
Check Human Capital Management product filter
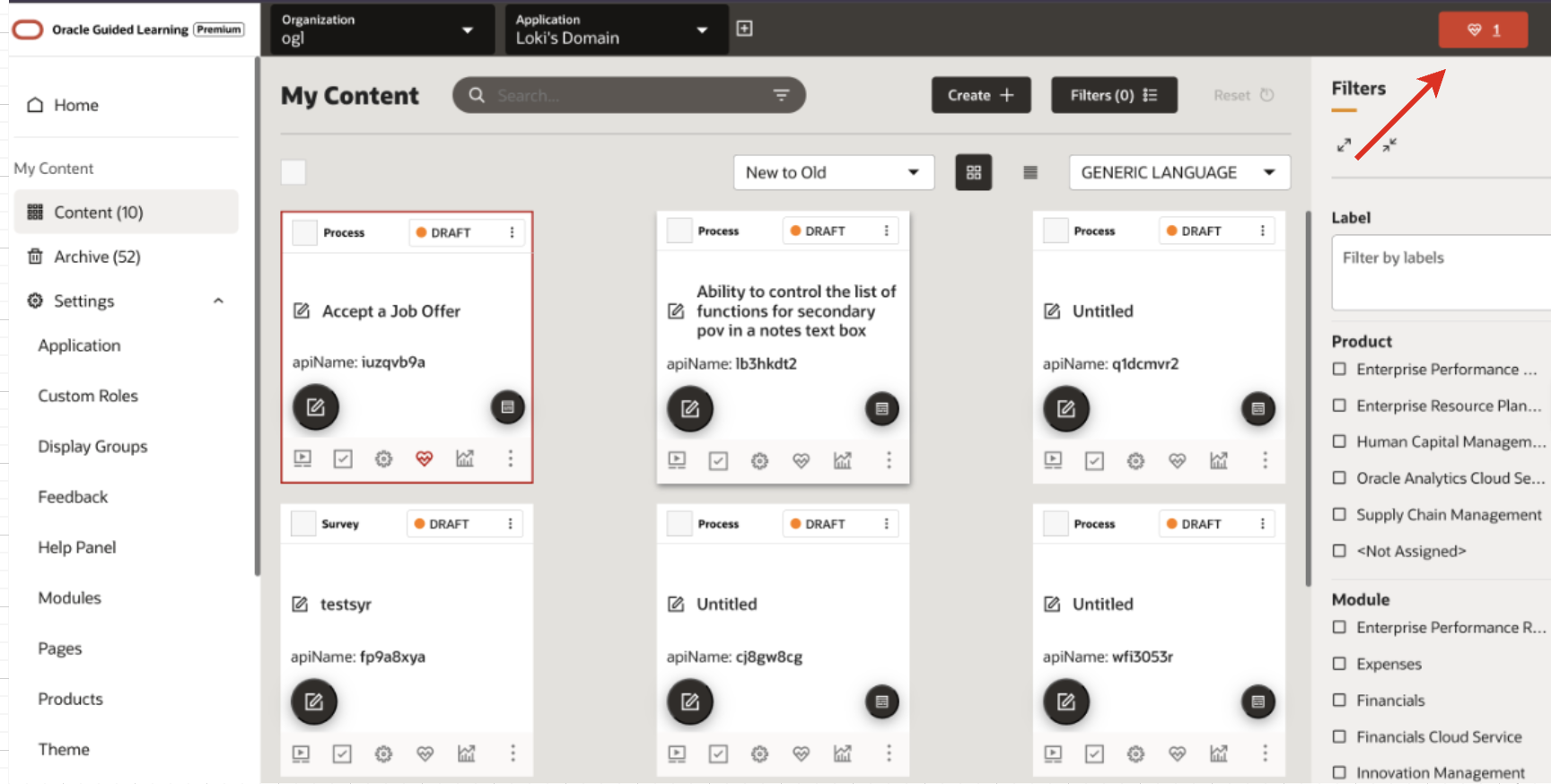pyautogui.click(x=1339, y=441)
